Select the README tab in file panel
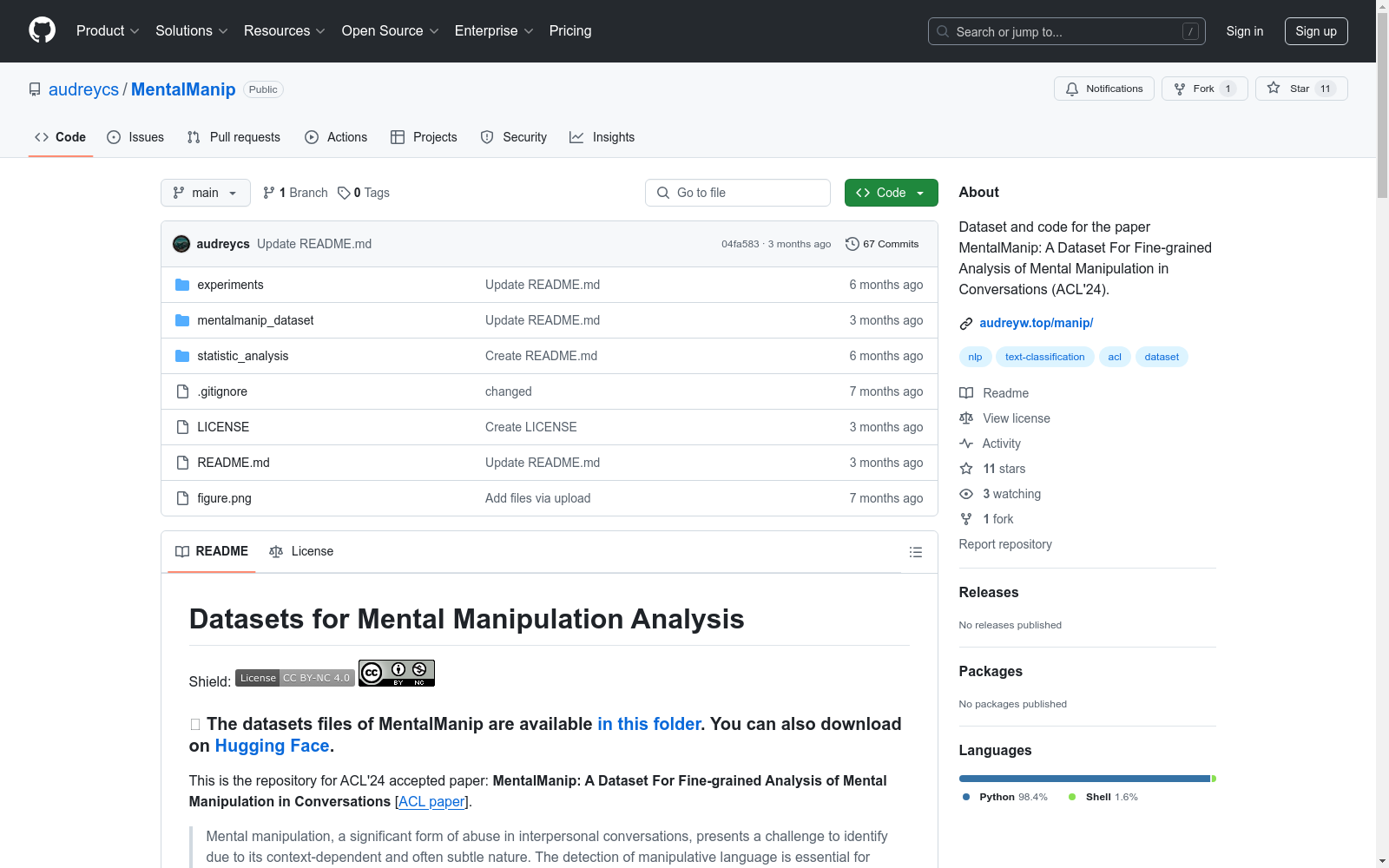 point(212,551)
